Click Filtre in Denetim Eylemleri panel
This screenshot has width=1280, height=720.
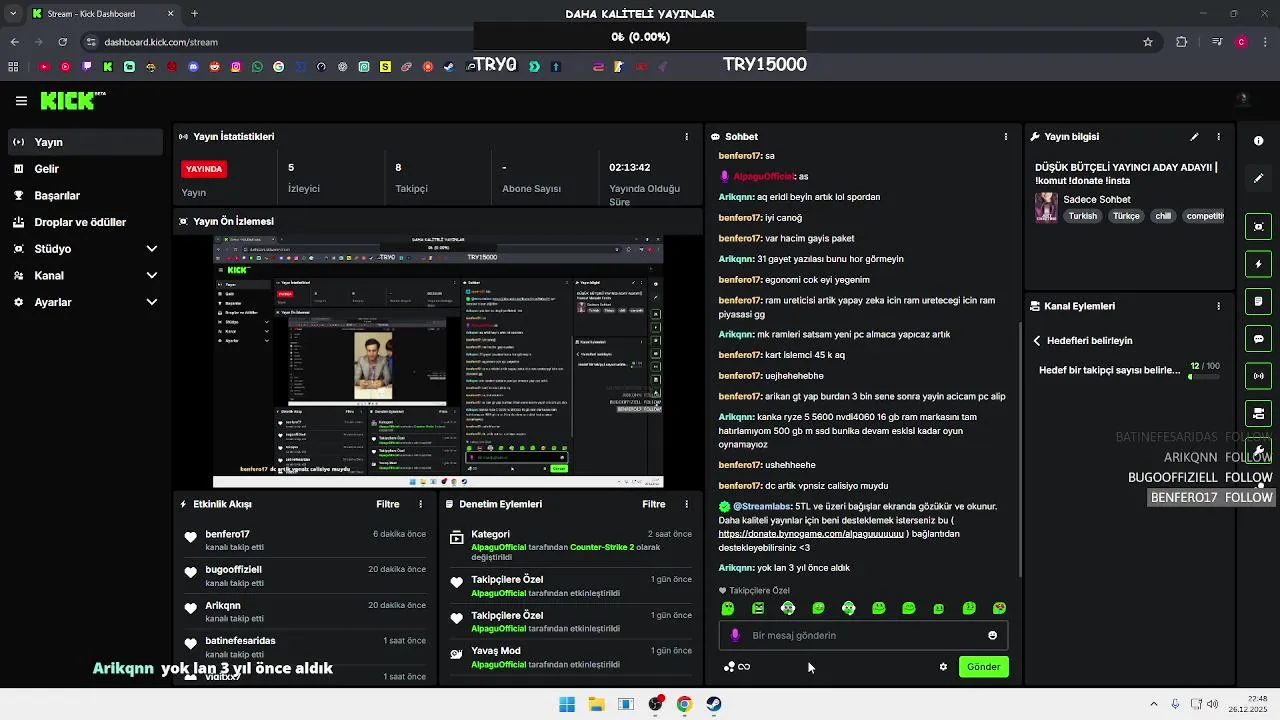(x=654, y=505)
